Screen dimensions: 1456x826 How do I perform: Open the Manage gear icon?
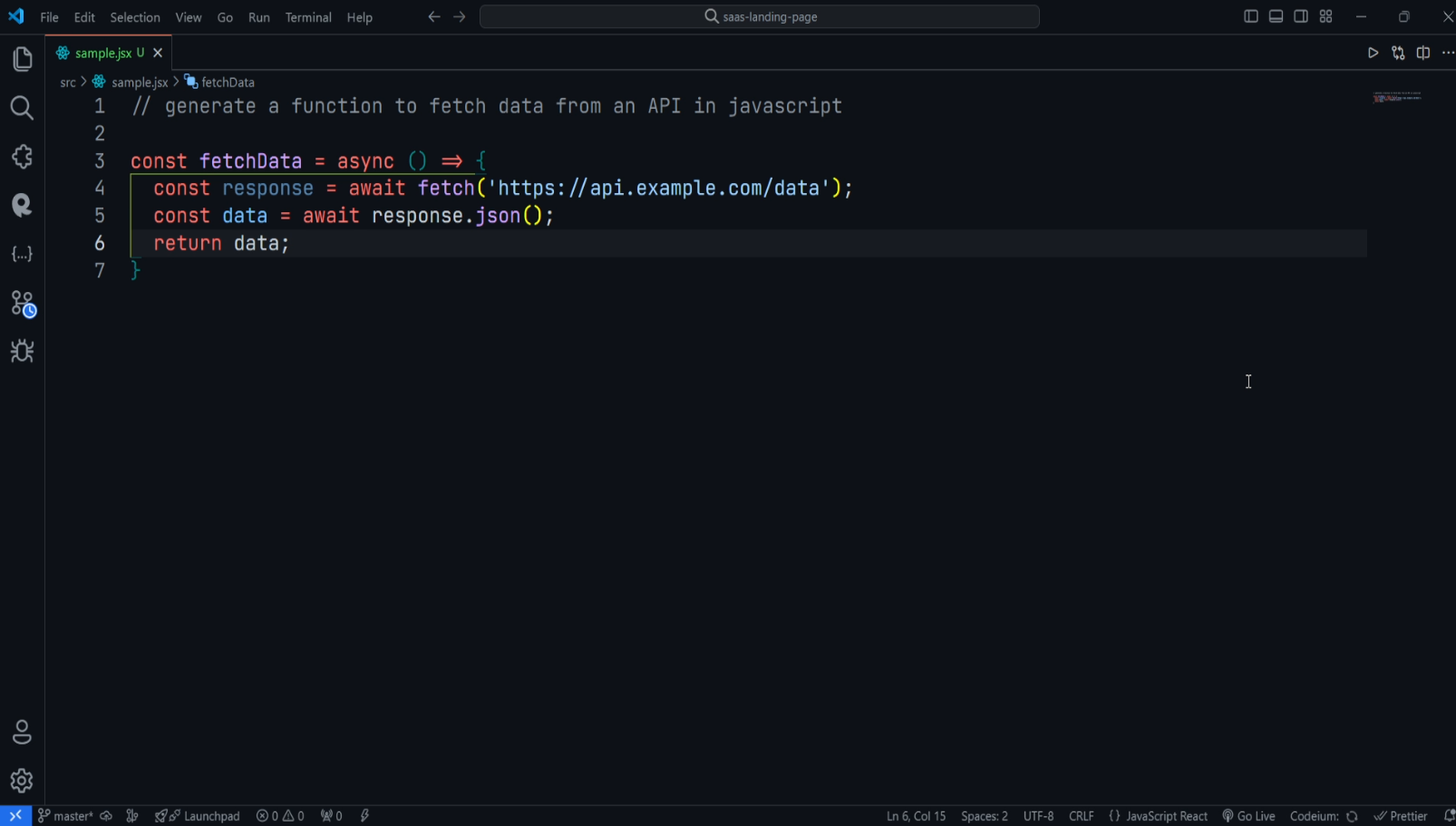(x=22, y=781)
